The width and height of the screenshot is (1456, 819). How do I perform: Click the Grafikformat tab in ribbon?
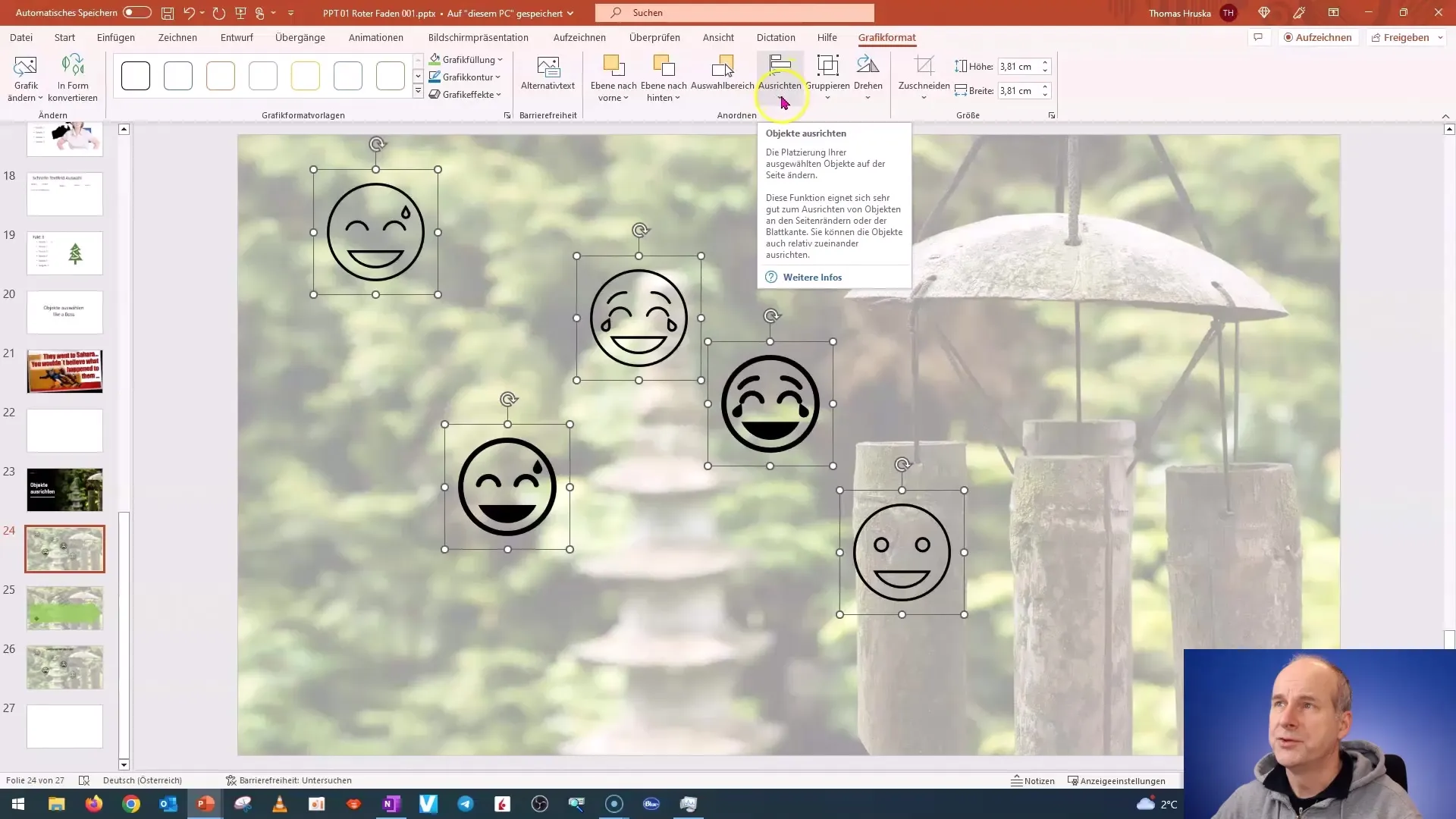pos(887,37)
